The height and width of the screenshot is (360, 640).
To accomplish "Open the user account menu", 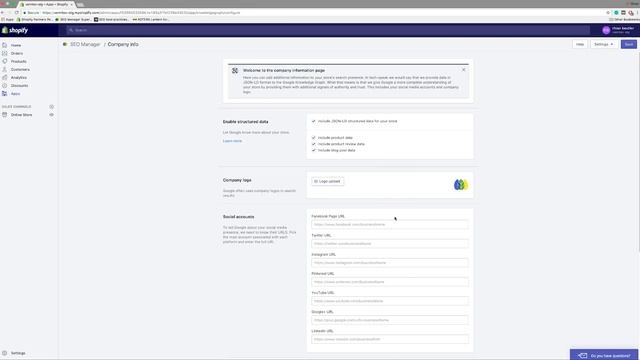I will tap(618, 30).
